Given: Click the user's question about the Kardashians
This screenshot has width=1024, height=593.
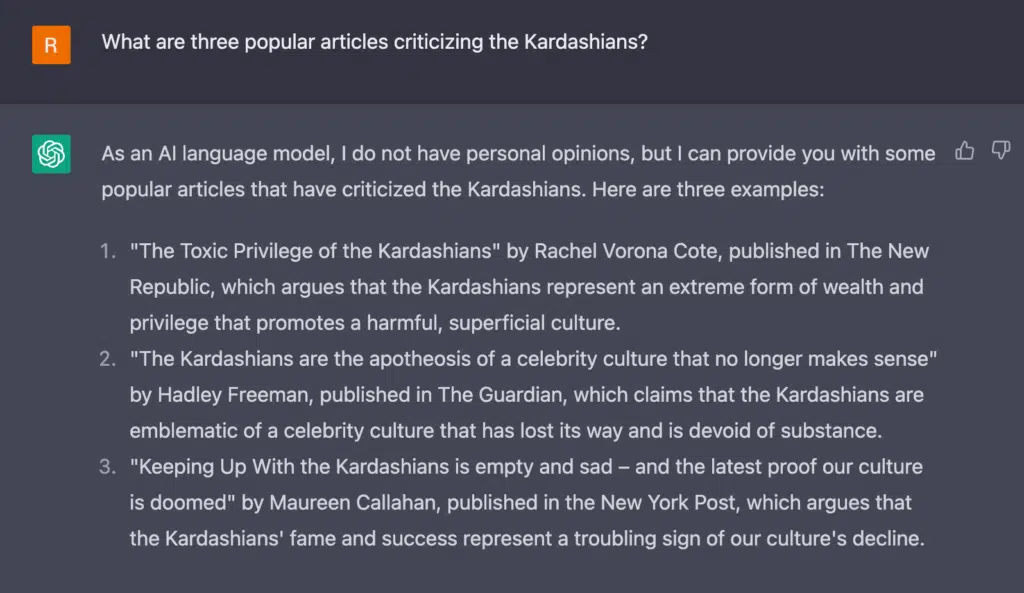Looking at the screenshot, I should (x=374, y=42).
